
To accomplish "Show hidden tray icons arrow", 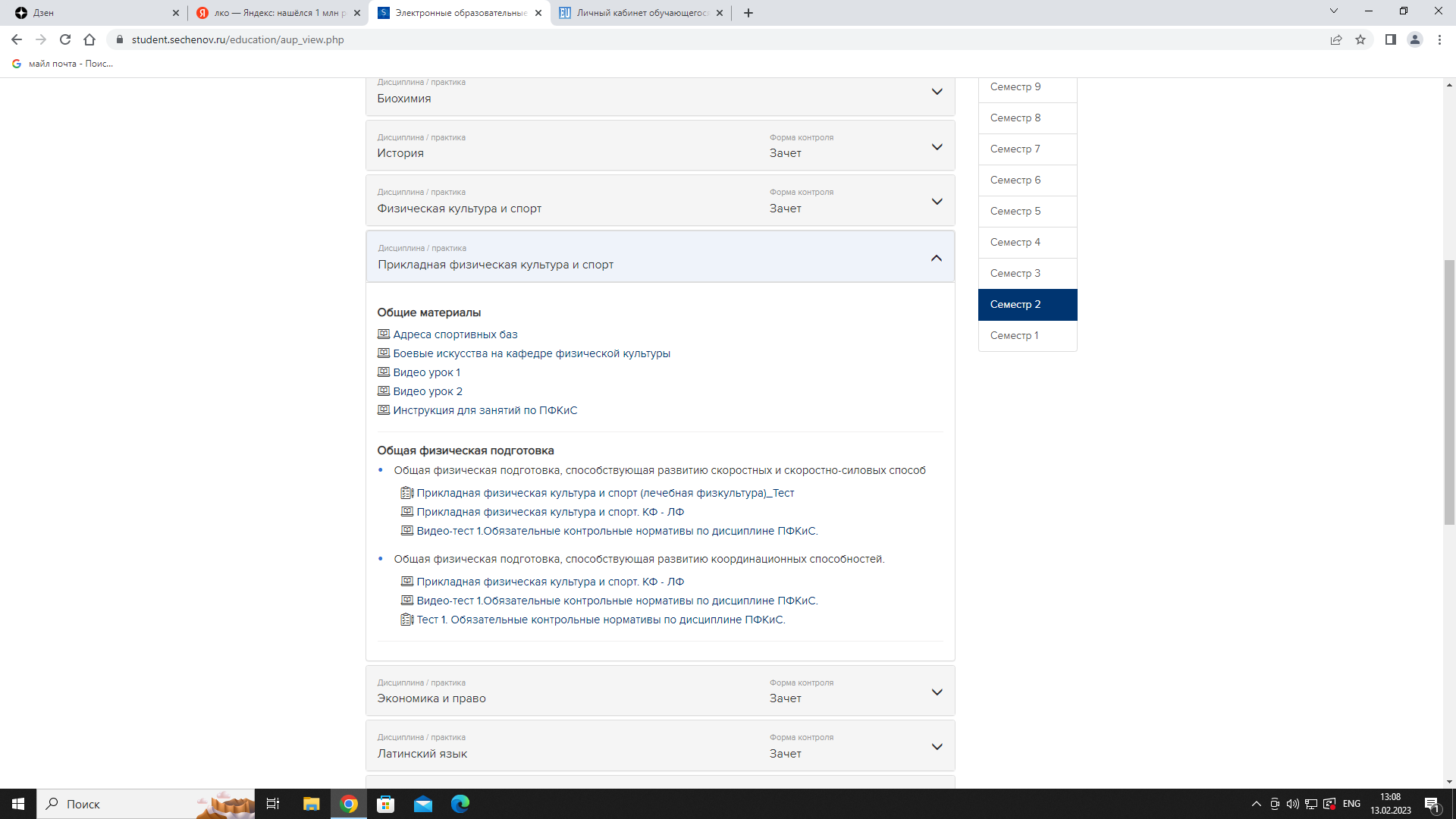I will pyautogui.click(x=1257, y=804).
